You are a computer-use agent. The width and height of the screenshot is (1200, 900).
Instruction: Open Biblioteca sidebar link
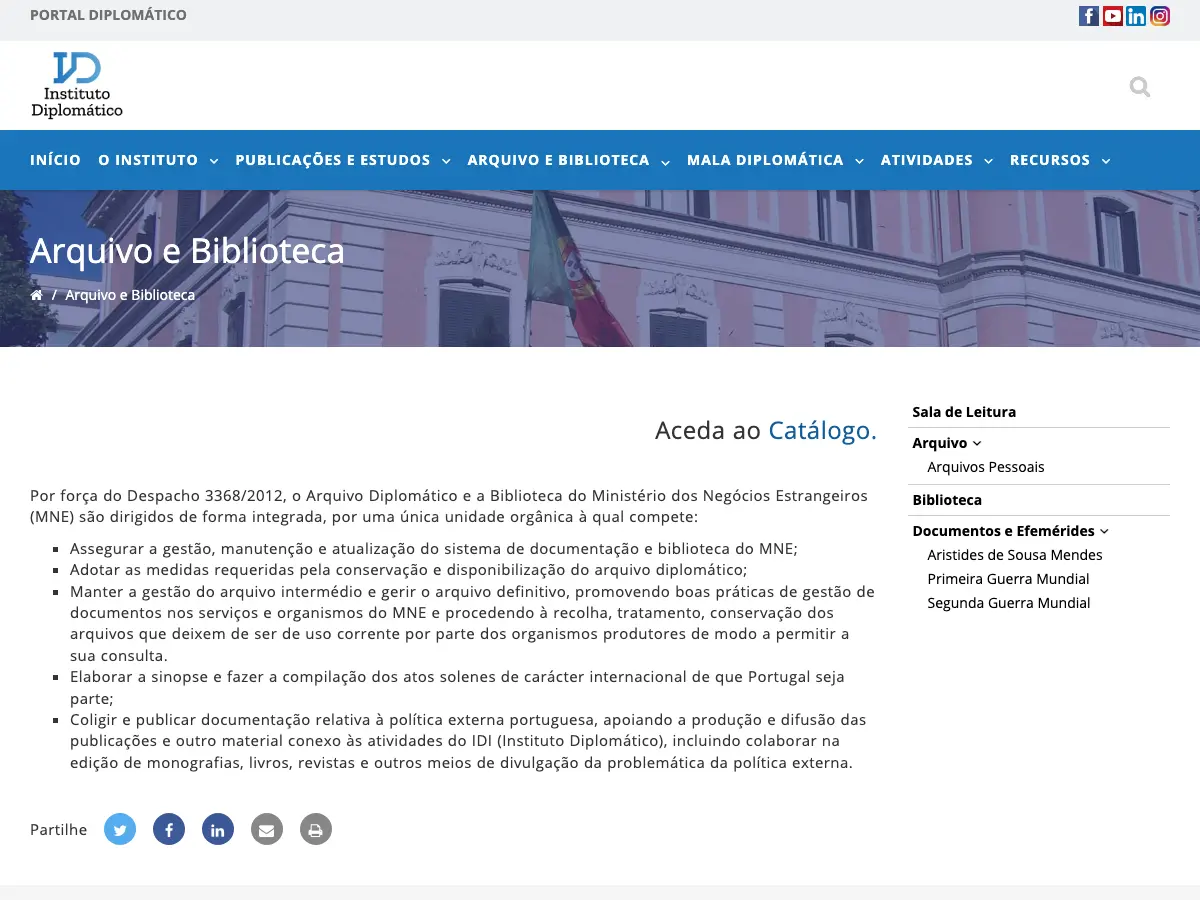point(947,500)
